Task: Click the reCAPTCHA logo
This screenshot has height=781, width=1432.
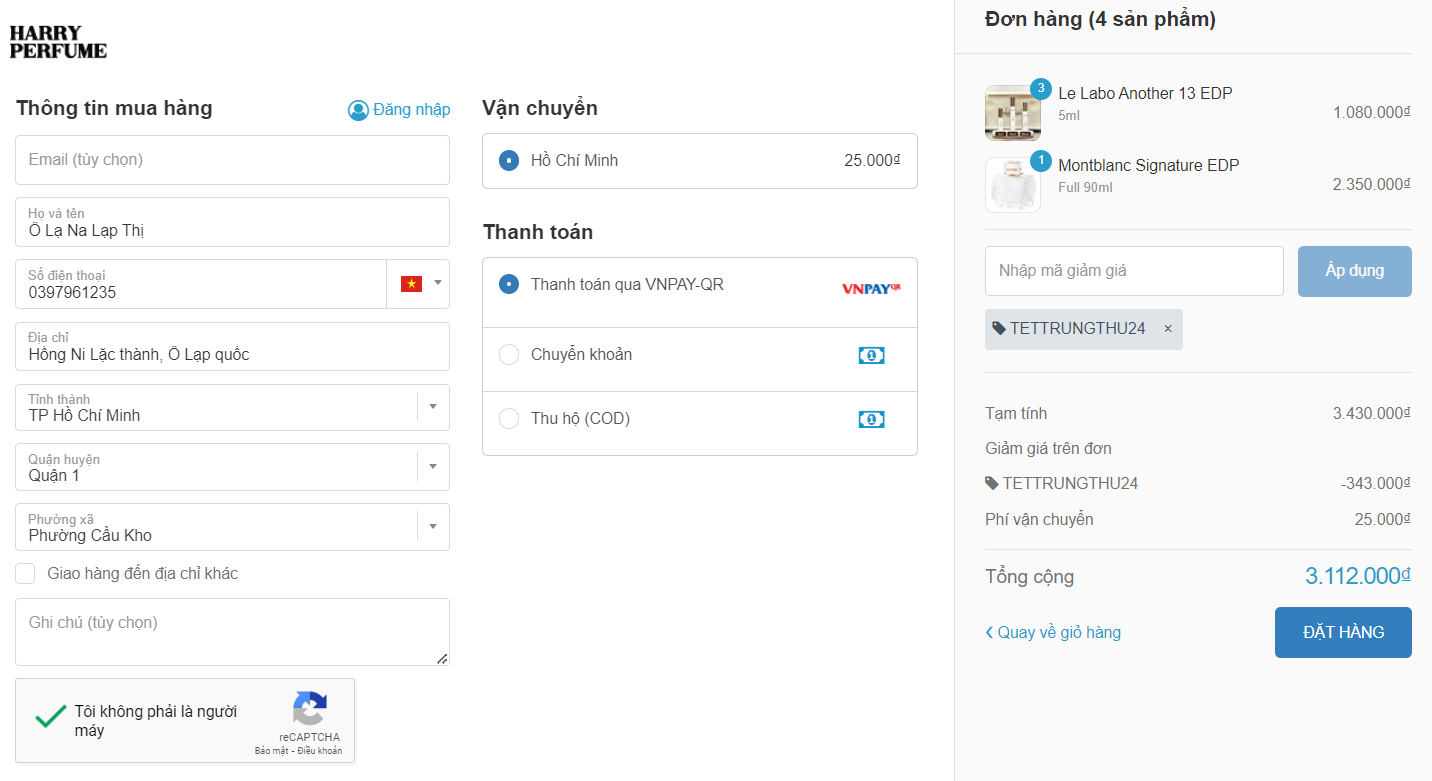Action: pyautogui.click(x=310, y=709)
